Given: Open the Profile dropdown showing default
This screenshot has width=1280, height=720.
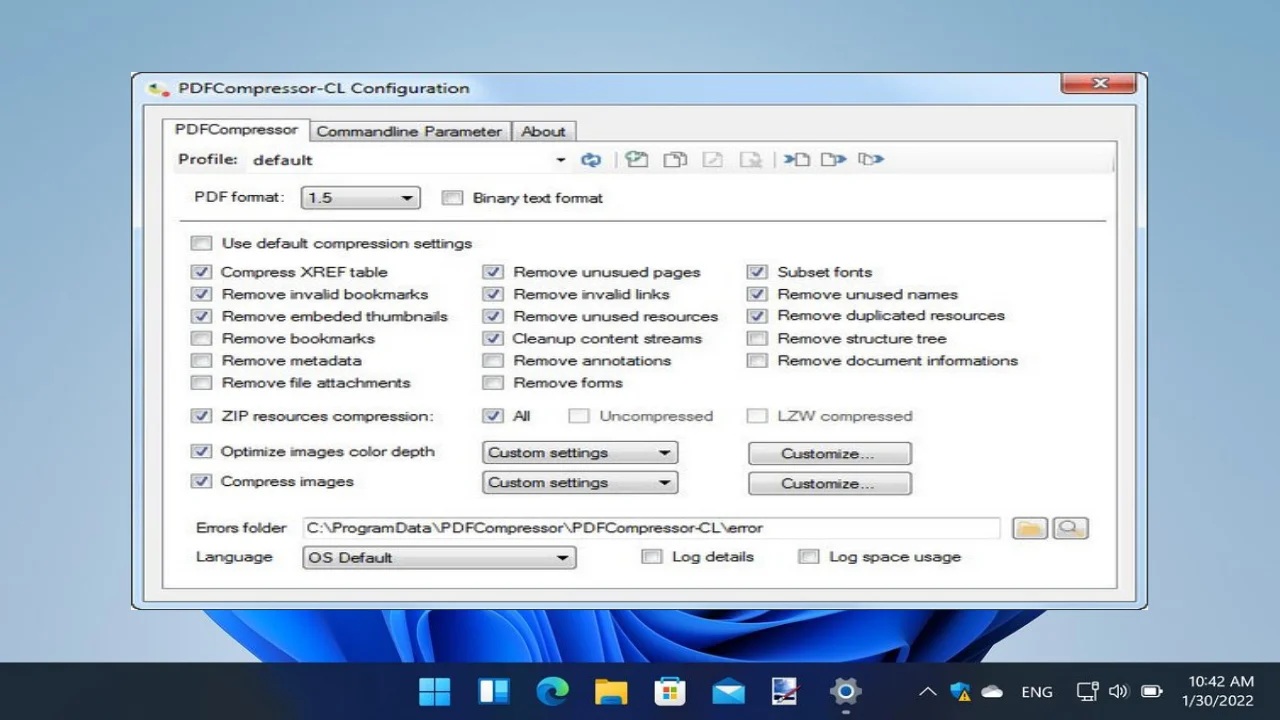Looking at the screenshot, I should click(410, 160).
